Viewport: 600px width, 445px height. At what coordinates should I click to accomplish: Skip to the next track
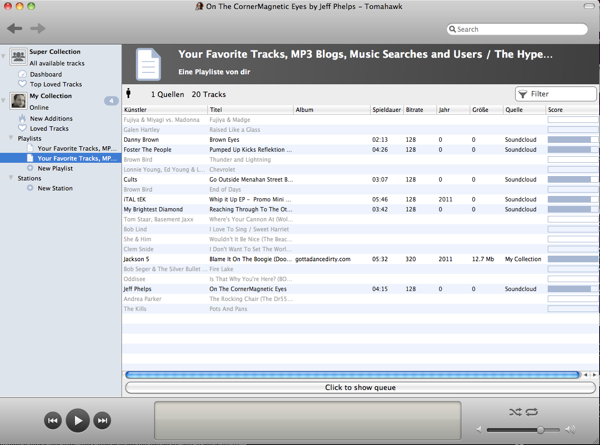(x=102, y=421)
